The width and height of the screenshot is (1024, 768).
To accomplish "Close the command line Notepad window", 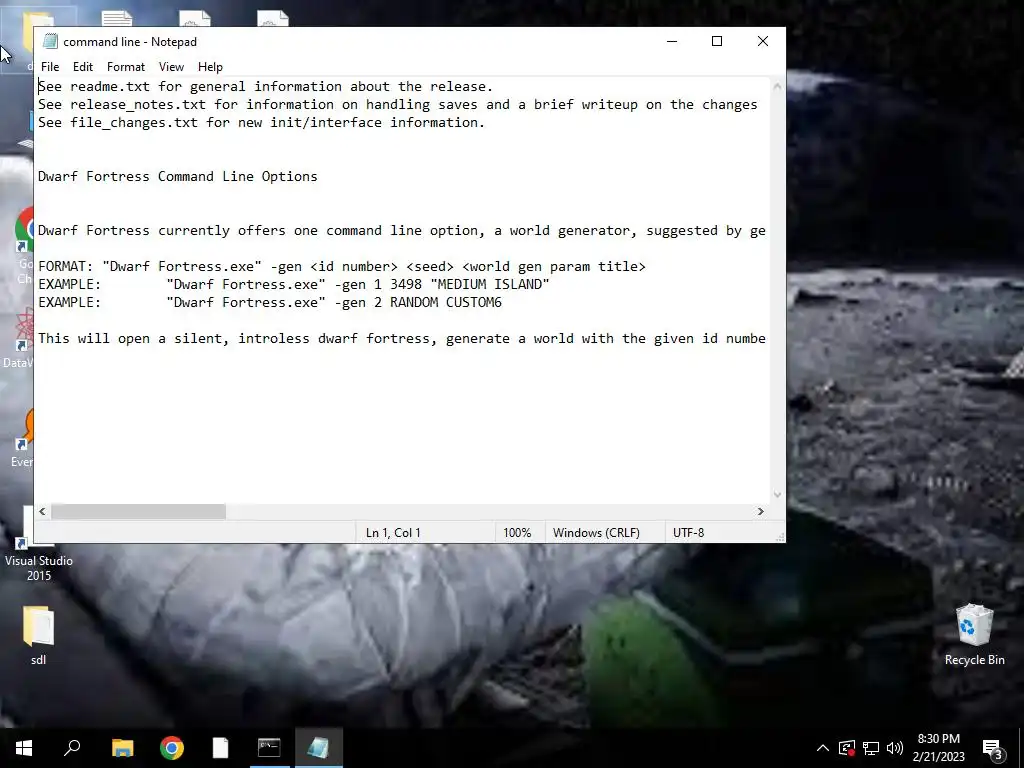I will click(762, 41).
